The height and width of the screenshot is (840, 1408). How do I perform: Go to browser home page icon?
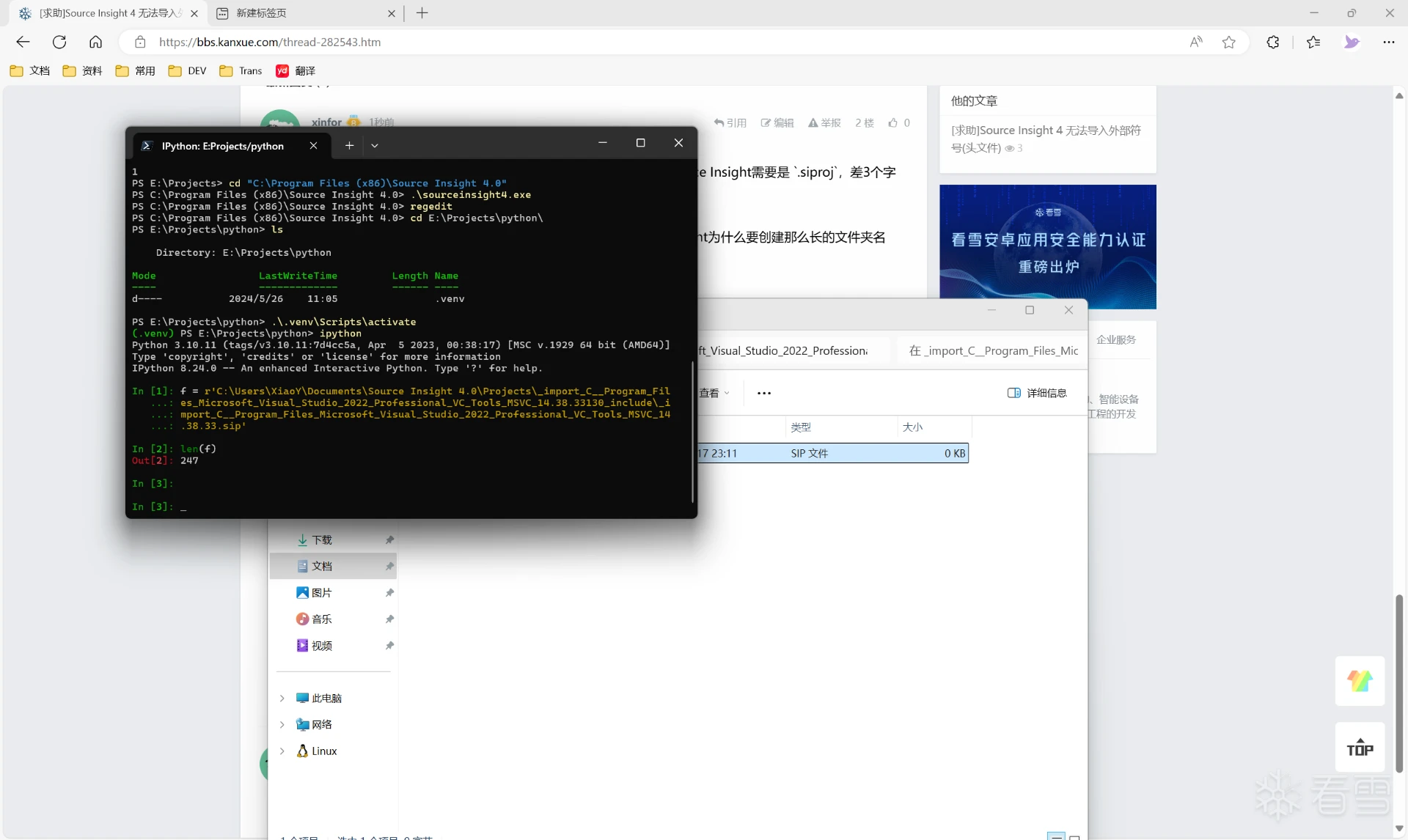pos(95,42)
